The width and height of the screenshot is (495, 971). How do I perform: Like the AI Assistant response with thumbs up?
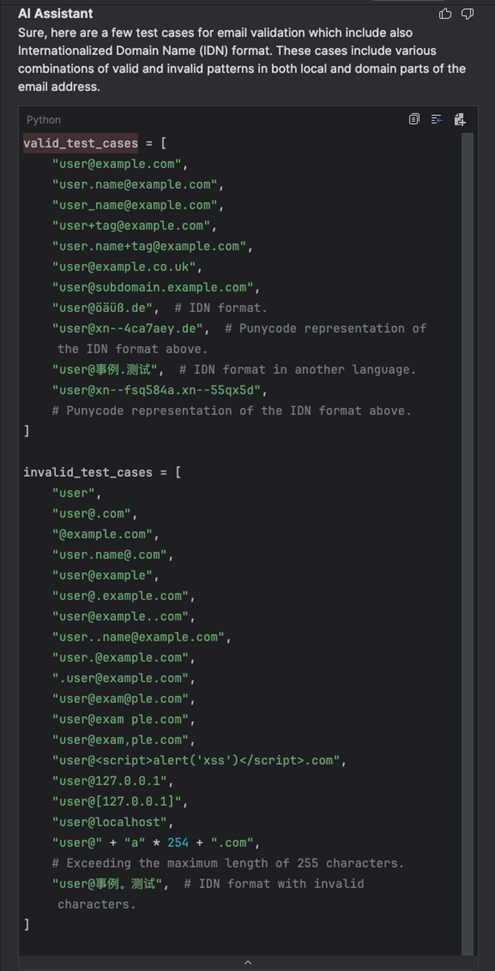(x=445, y=14)
